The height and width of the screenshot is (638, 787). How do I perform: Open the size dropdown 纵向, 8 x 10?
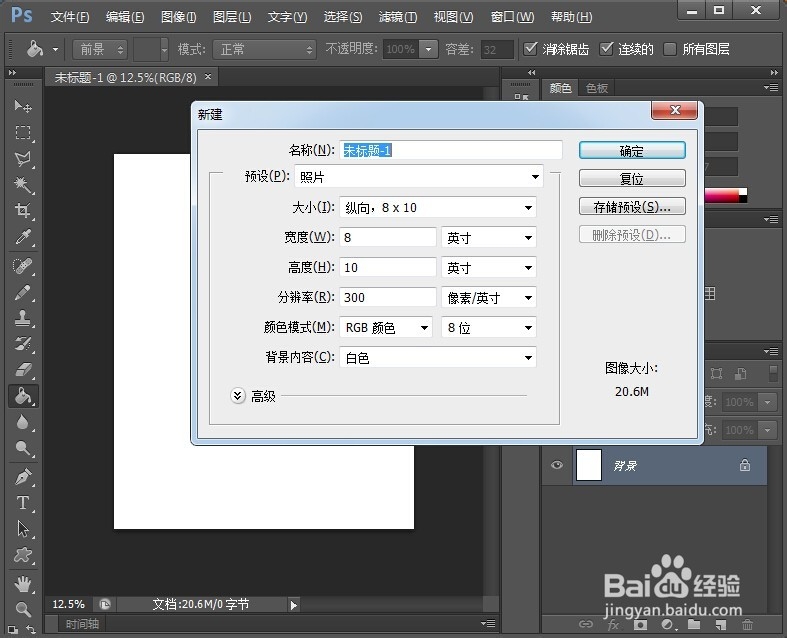coord(438,207)
